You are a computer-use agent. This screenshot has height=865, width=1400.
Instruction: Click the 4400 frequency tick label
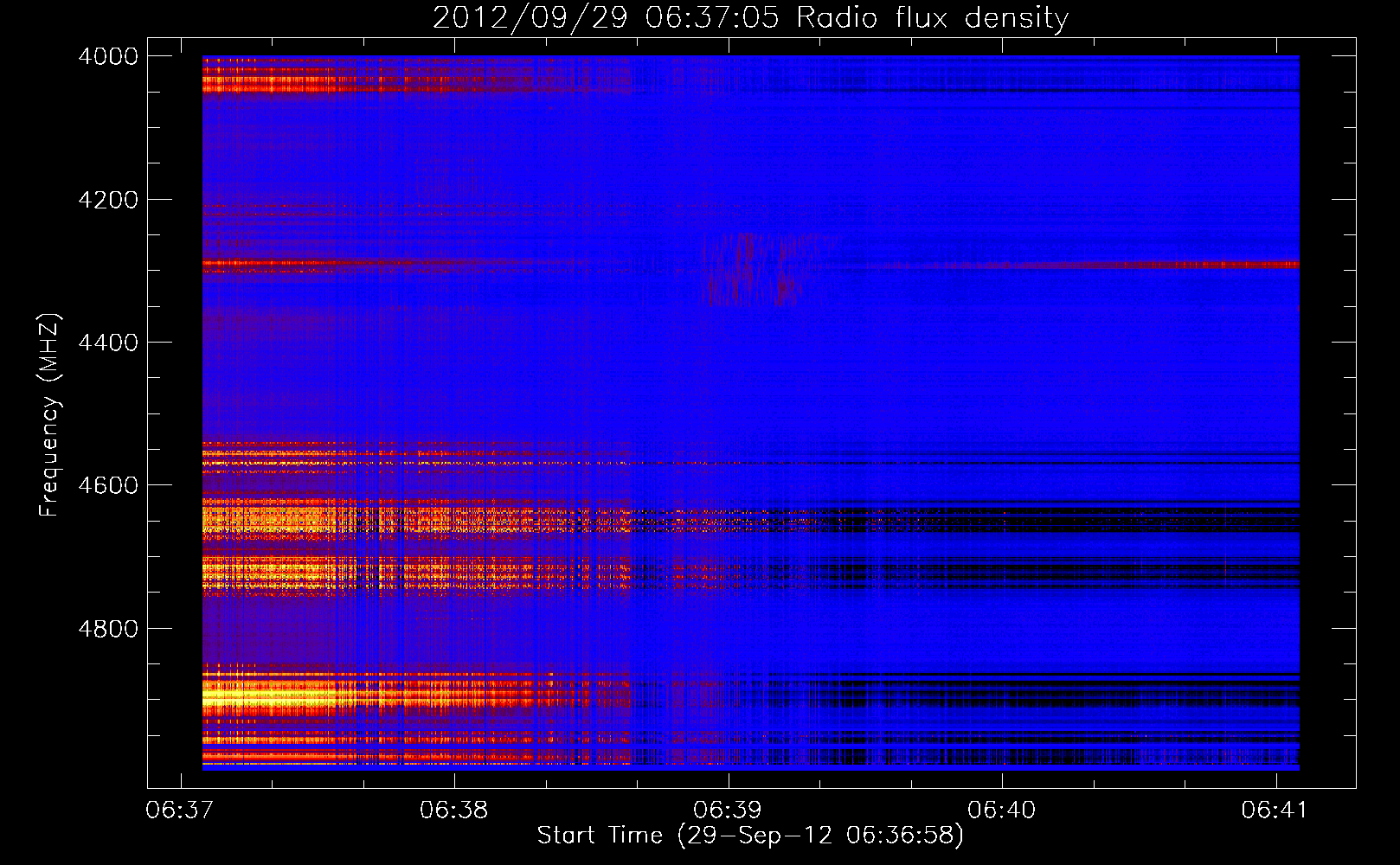point(108,343)
